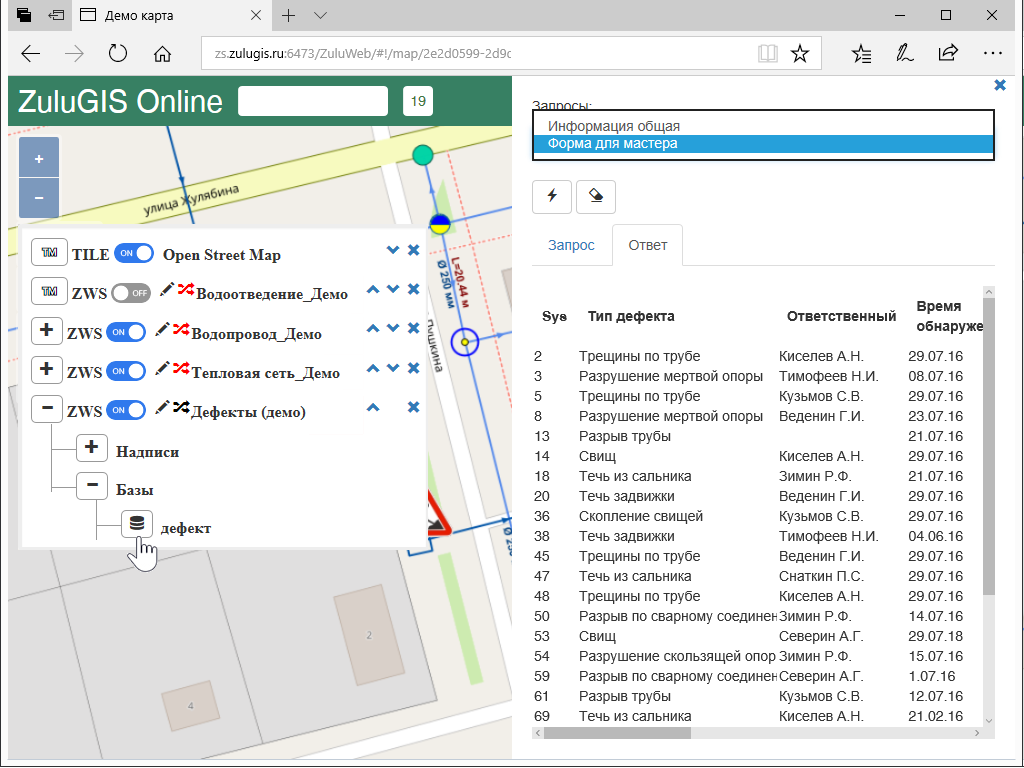Zoom in on the map

[39, 159]
